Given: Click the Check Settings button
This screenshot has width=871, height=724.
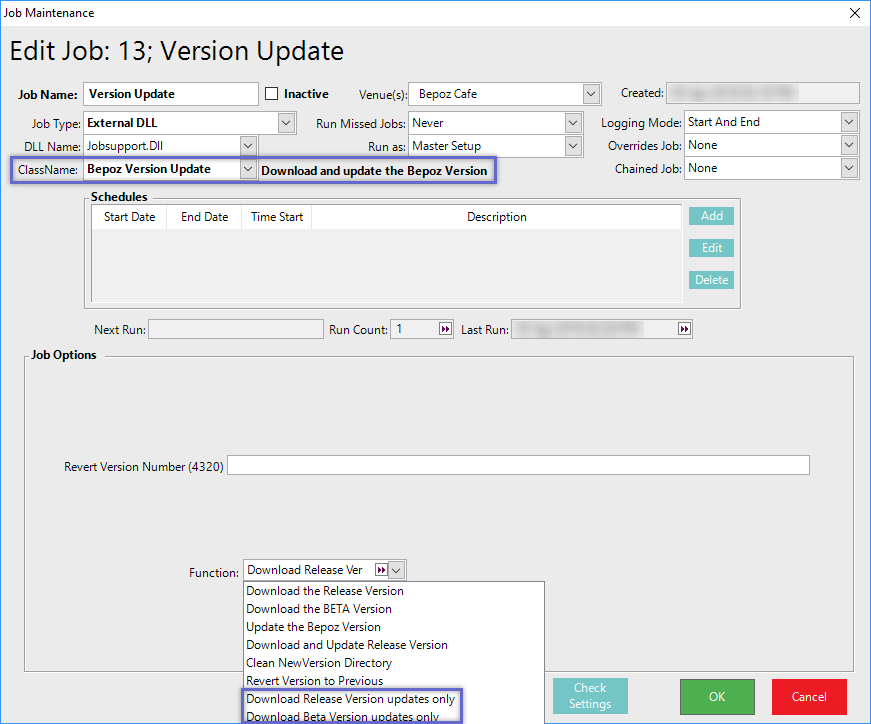Looking at the screenshot, I should point(590,696).
